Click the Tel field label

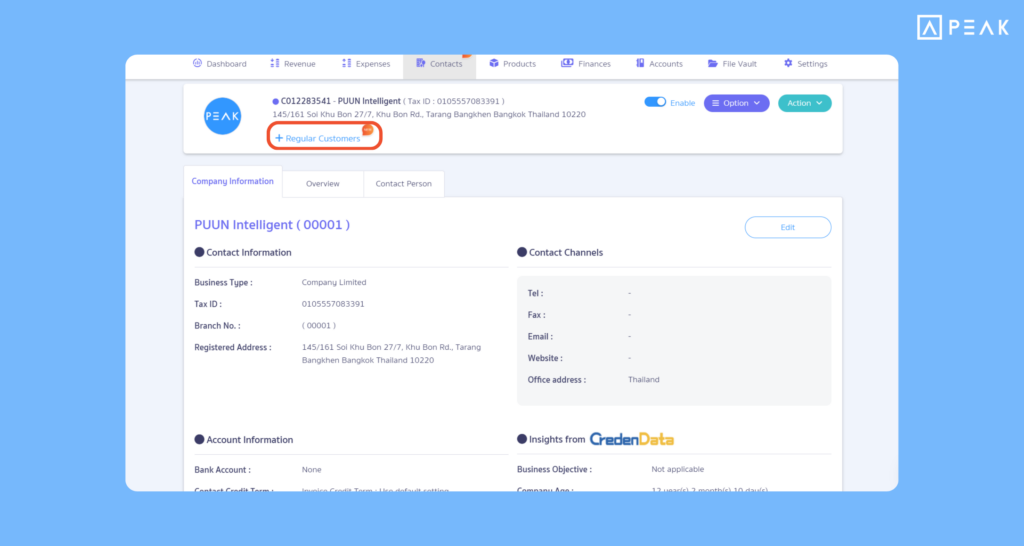click(x=535, y=293)
